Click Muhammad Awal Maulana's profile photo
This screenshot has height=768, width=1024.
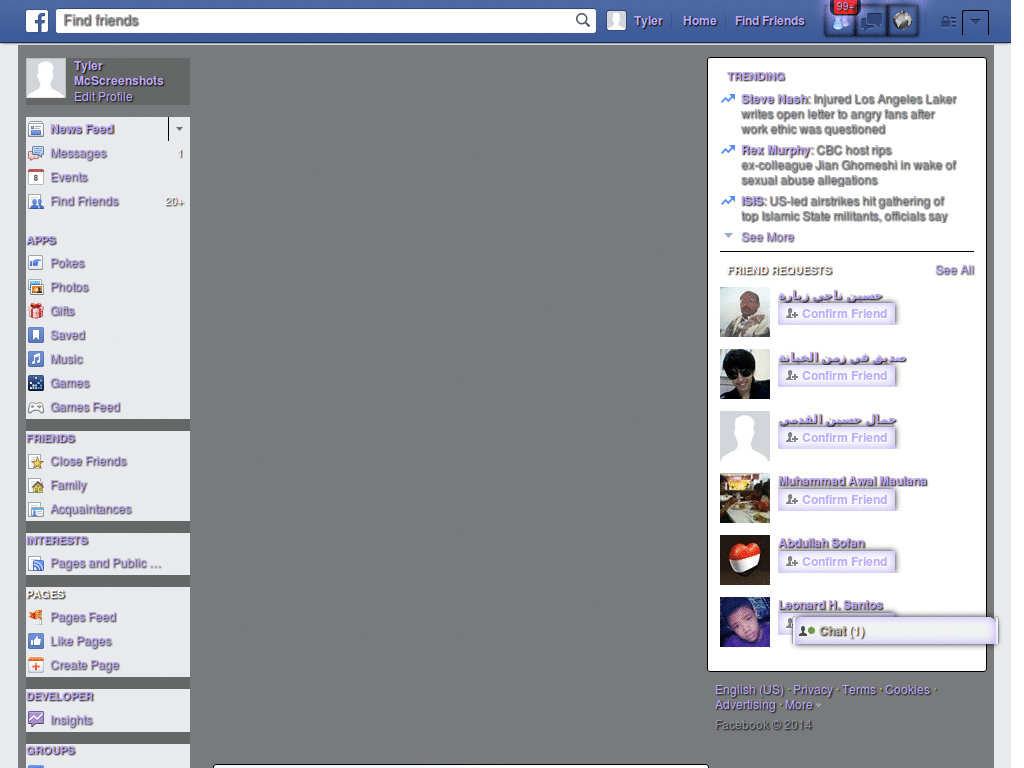pyautogui.click(x=744, y=498)
